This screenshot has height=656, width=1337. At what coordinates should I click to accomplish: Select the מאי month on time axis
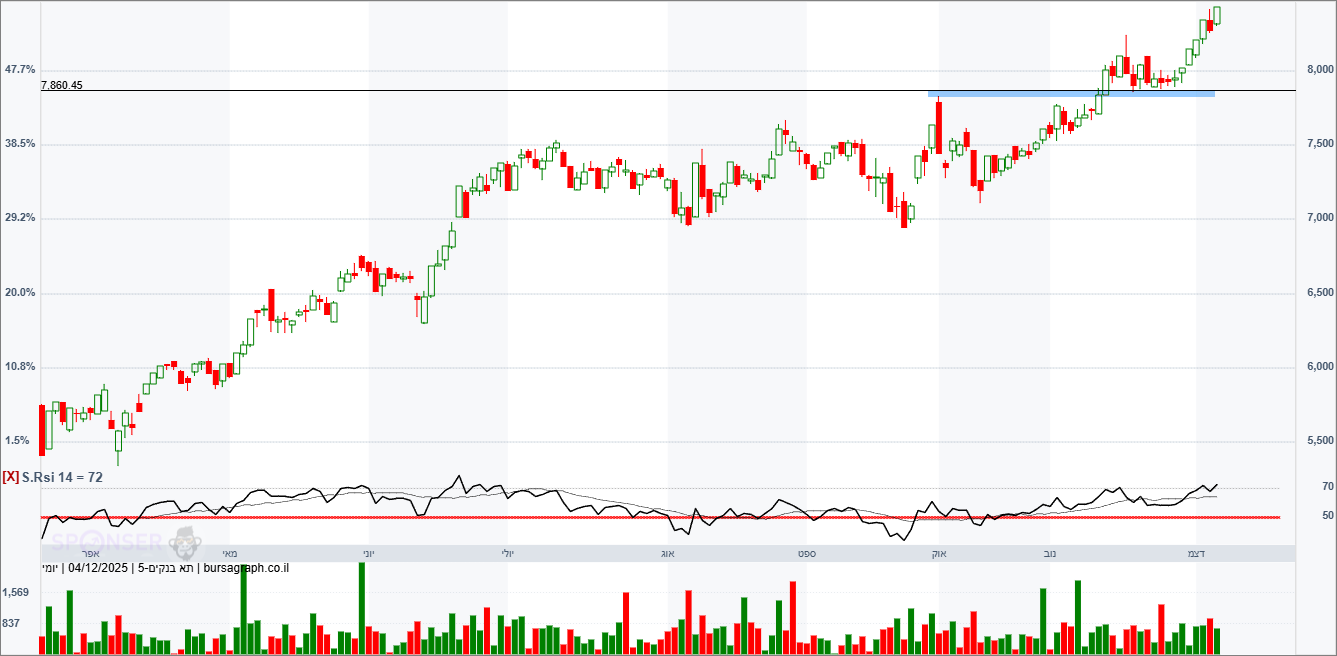230,553
